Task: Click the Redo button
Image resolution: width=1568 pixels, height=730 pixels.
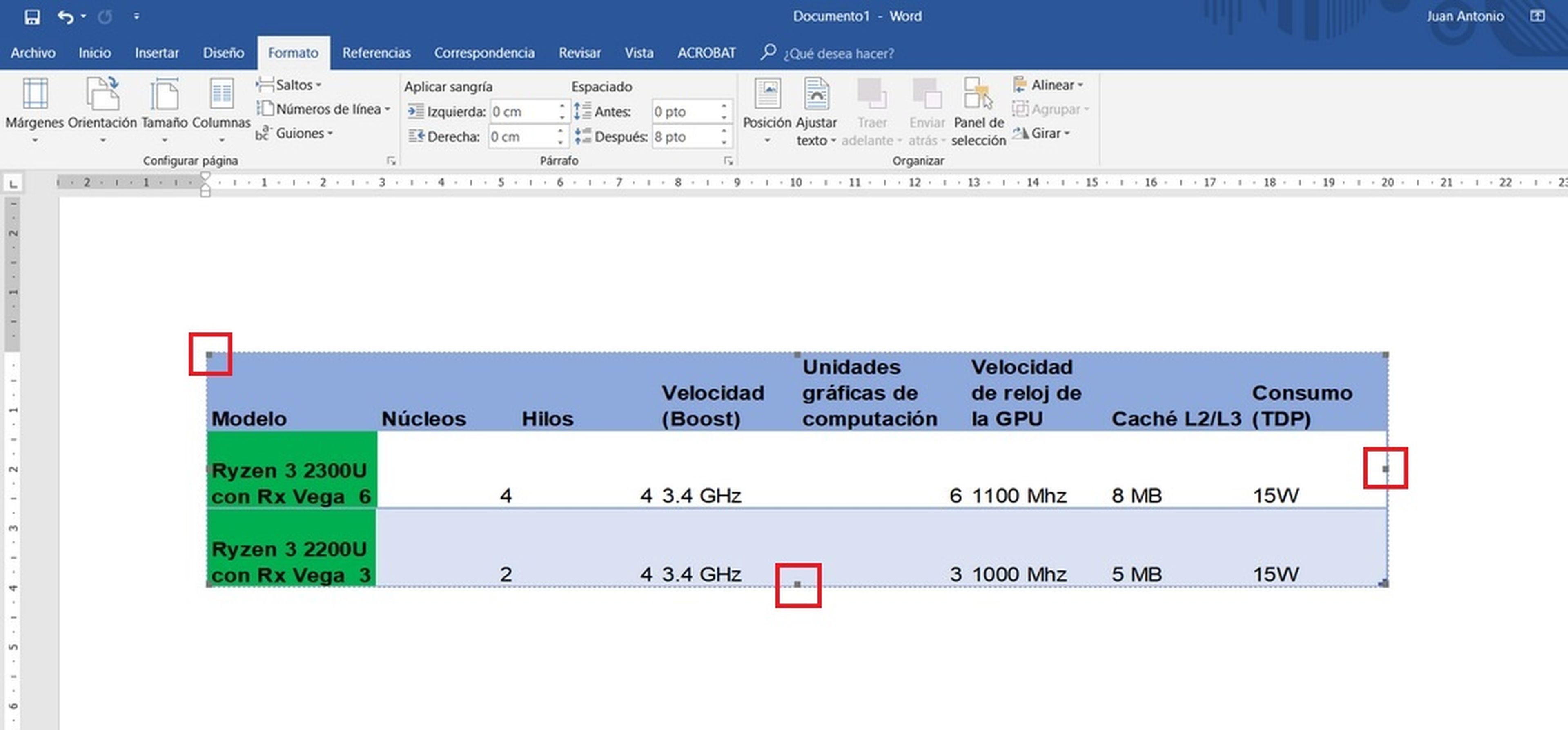Action: tap(105, 17)
